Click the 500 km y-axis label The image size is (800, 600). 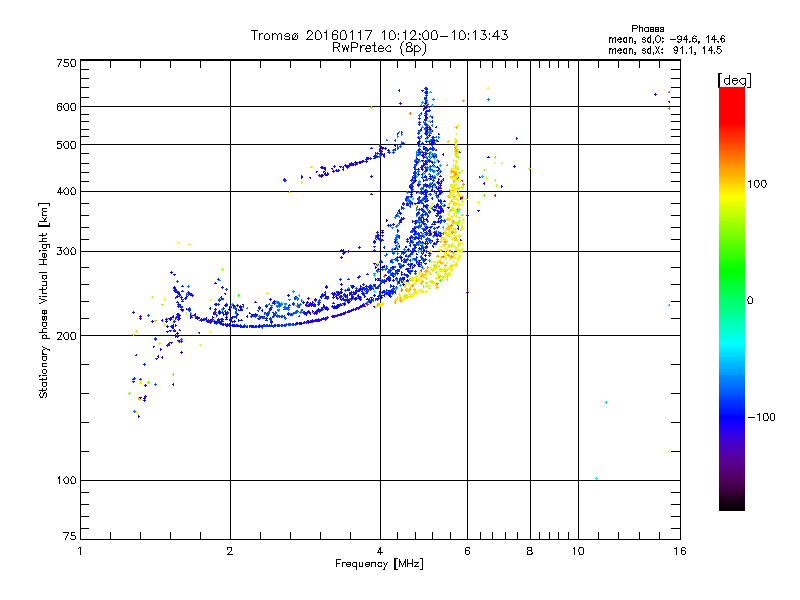click(66, 145)
